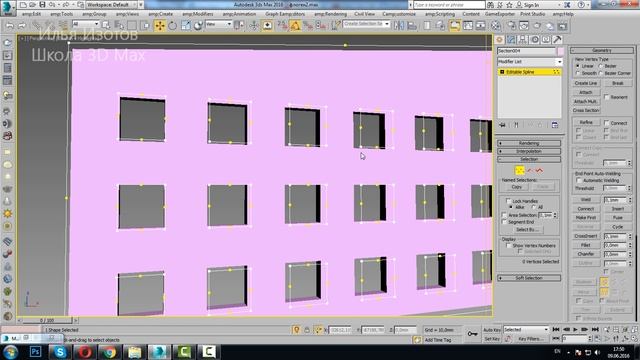Toggle the Angle Snap icon
The image size is (640, 360).
[295, 26]
